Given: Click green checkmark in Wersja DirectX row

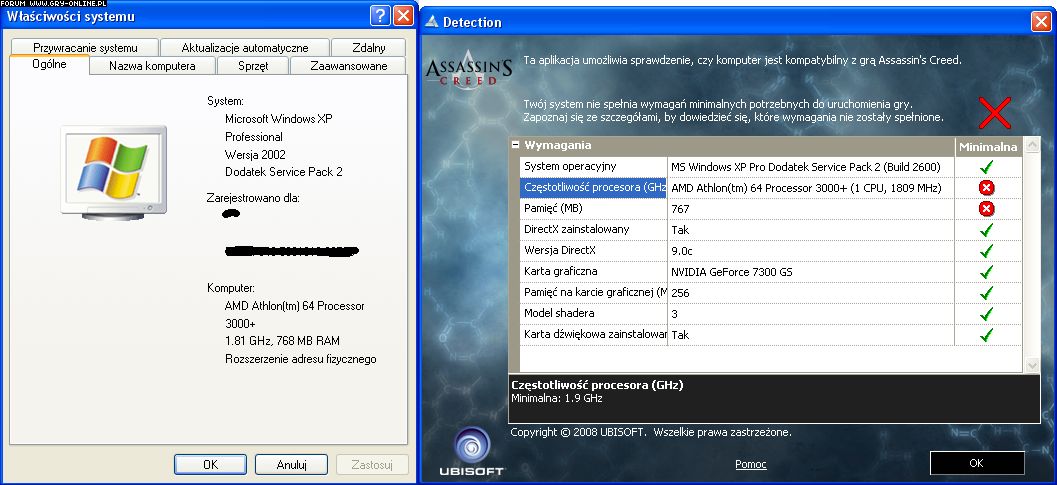Looking at the screenshot, I should [987, 250].
